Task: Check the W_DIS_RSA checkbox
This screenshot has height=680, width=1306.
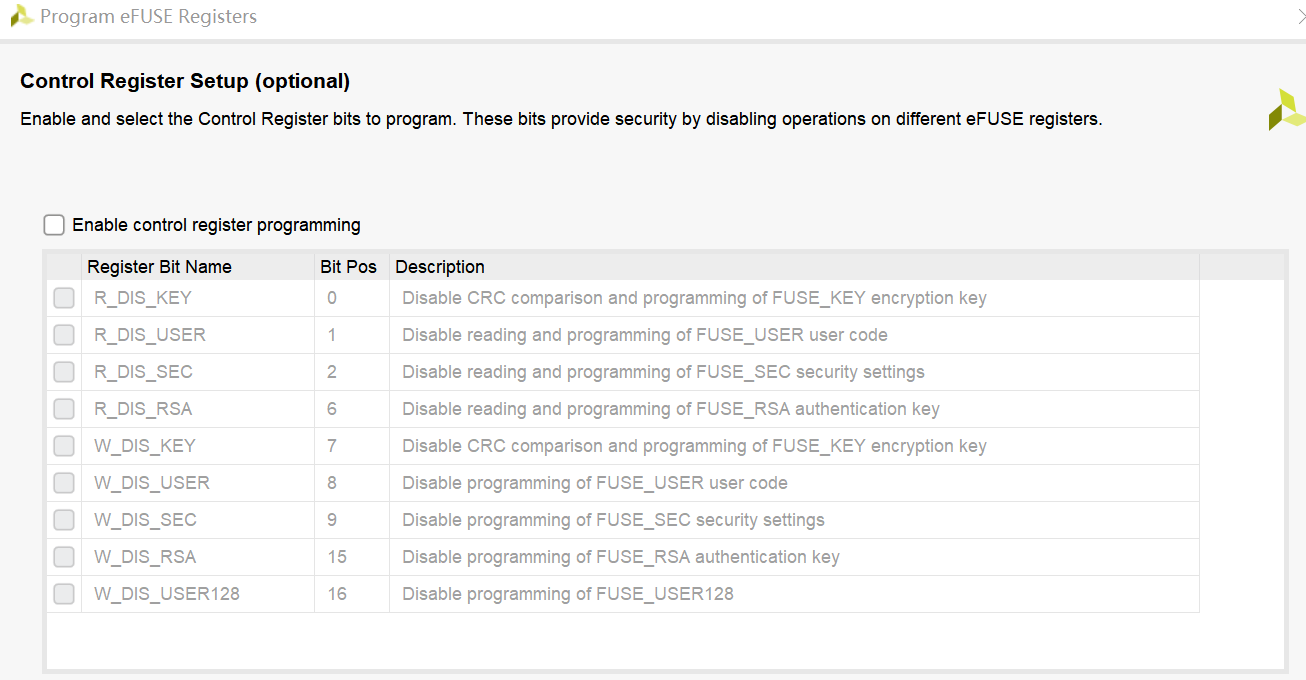Action: 64,557
